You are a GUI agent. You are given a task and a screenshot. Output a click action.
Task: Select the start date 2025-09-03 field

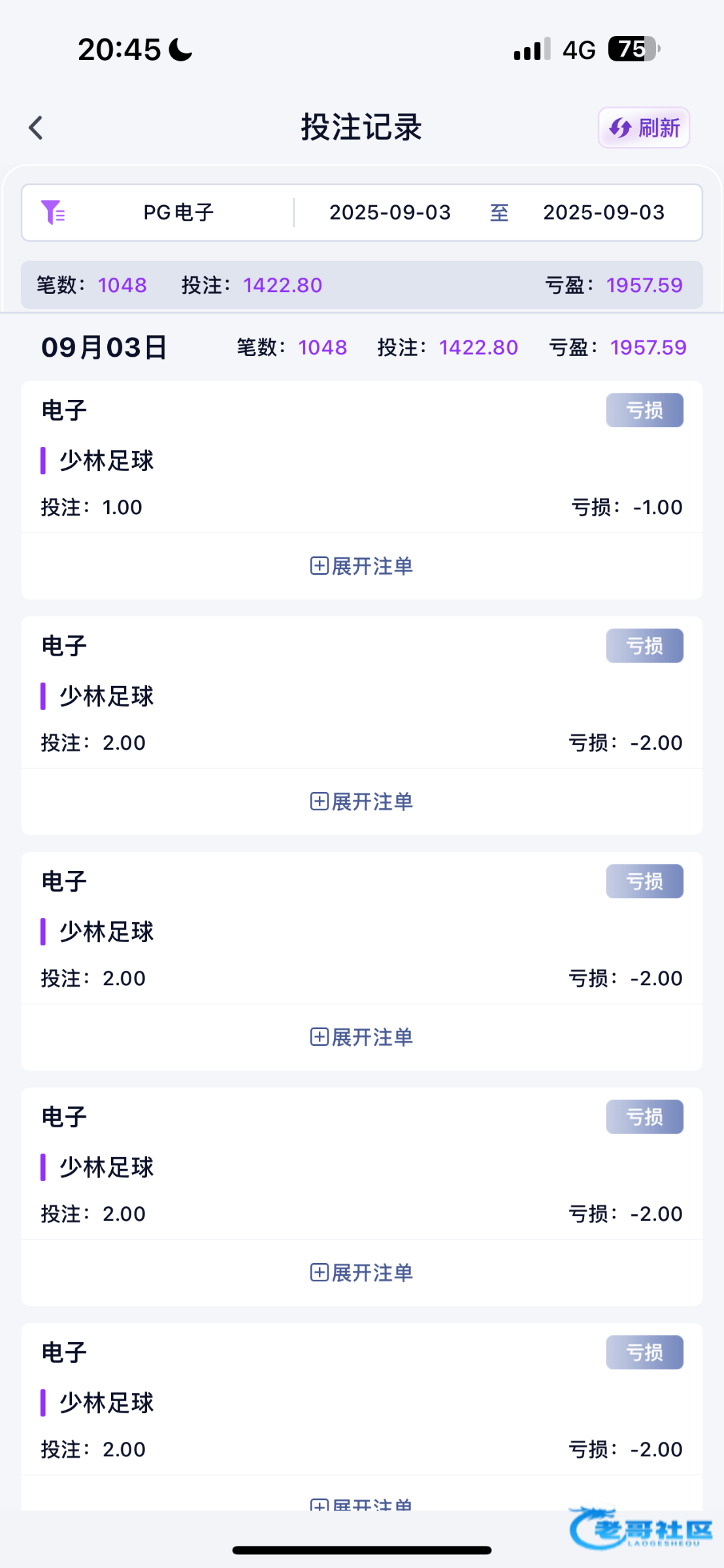coord(389,212)
